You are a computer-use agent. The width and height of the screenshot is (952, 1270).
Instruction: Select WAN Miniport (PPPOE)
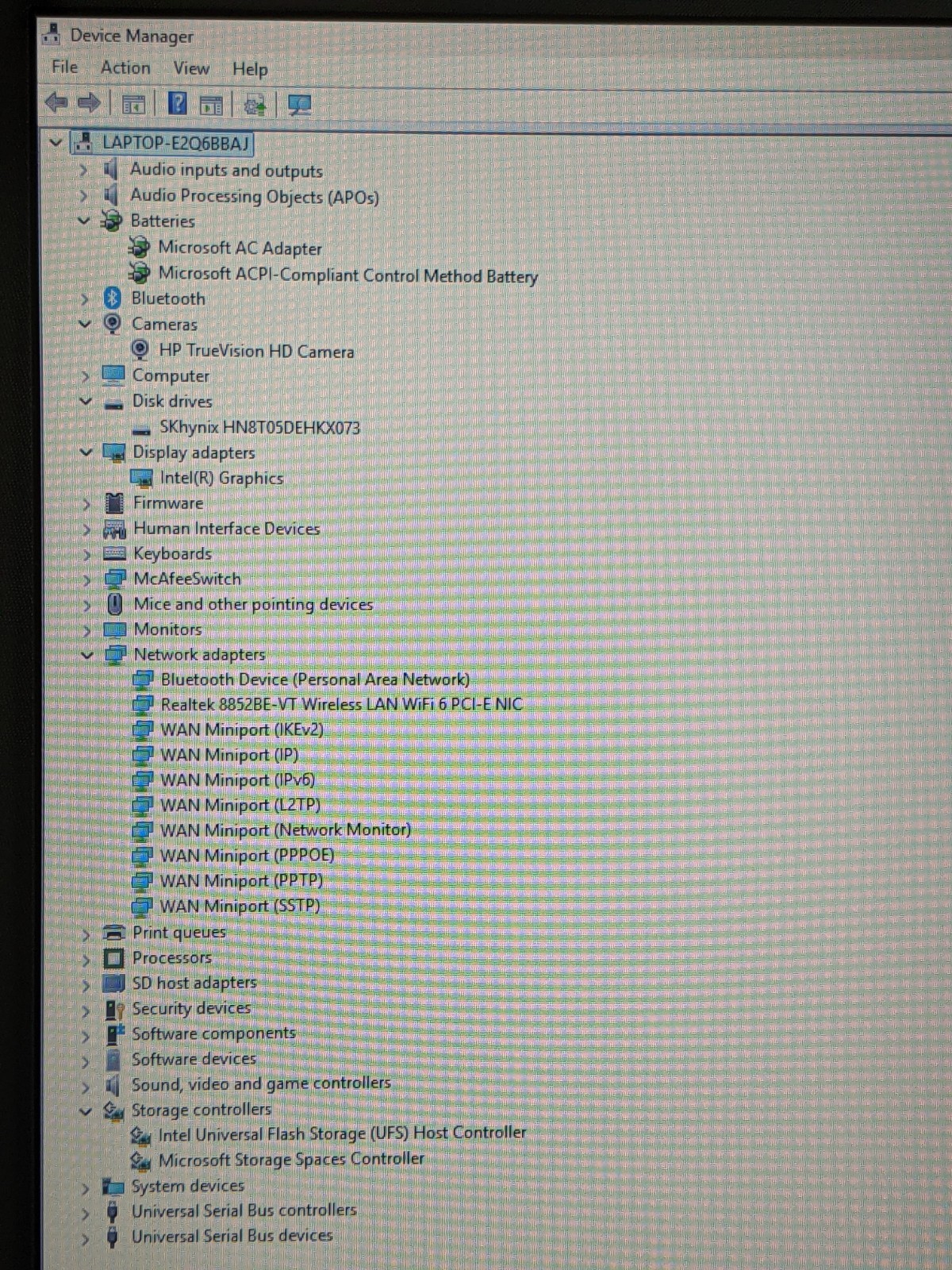248,856
